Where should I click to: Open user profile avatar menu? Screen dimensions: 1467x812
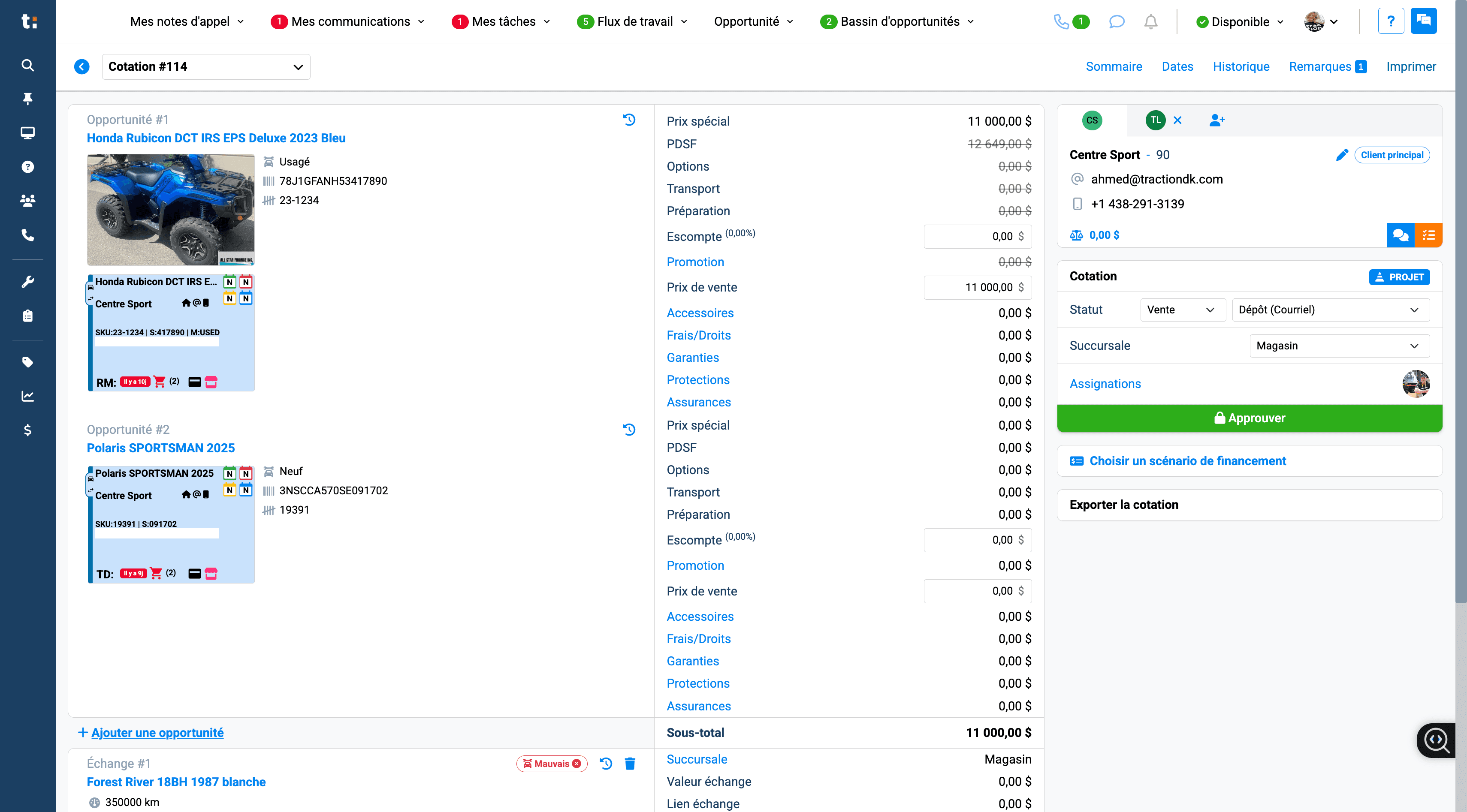coord(1321,21)
